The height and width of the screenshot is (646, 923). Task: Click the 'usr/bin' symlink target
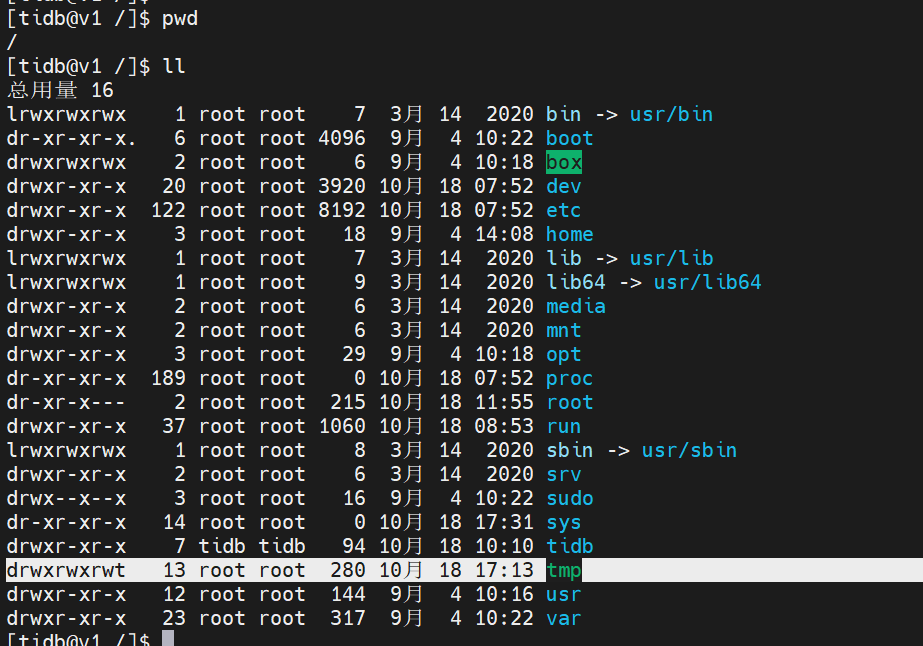click(671, 114)
